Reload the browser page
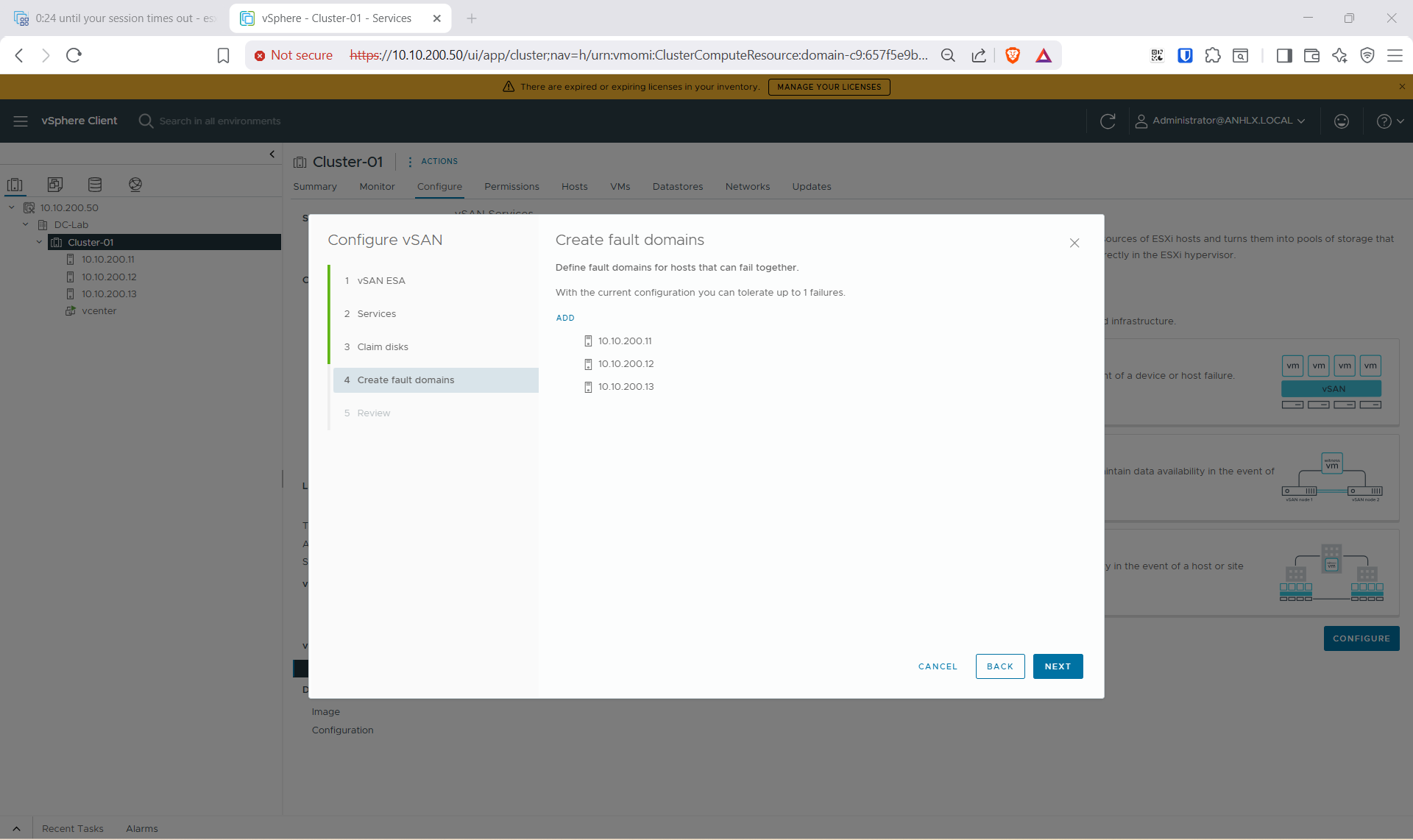Screen dimensions: 1413x840 point(74,55)
